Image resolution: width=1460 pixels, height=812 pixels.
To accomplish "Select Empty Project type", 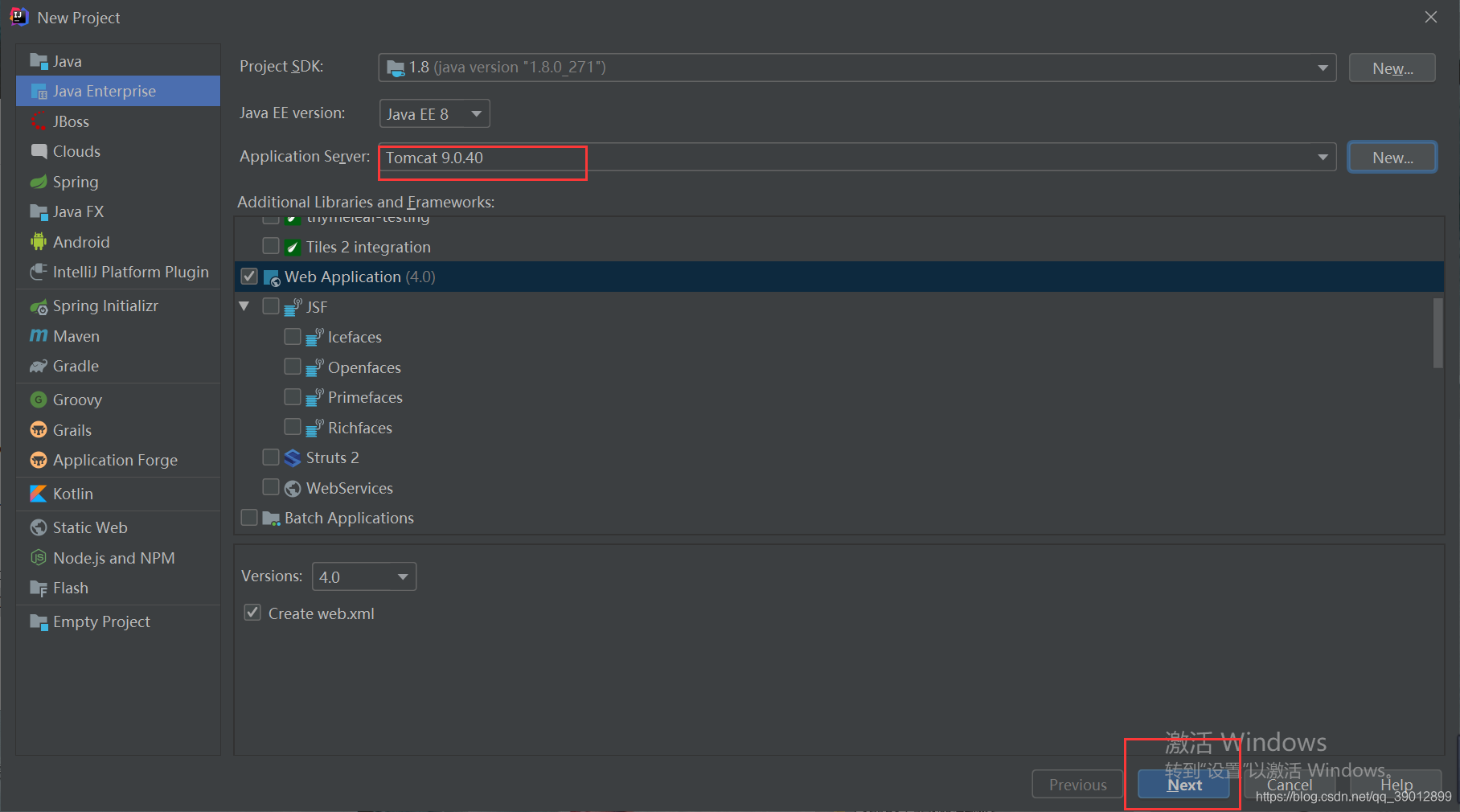I will pos(118,621).
